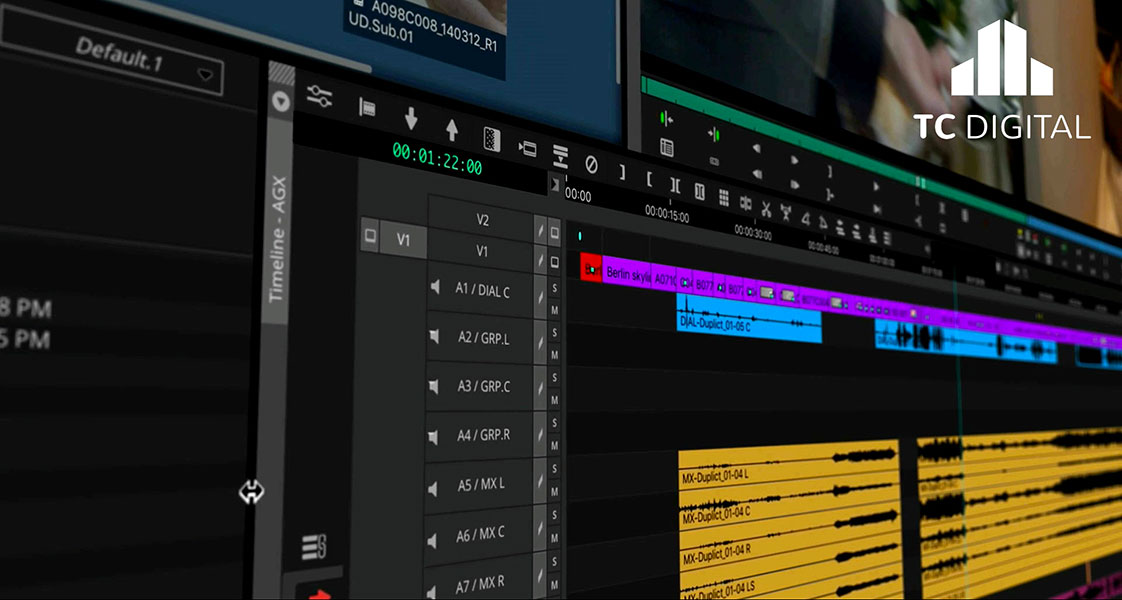Click the lift icon next to scissors

click(x=786, y=212)
